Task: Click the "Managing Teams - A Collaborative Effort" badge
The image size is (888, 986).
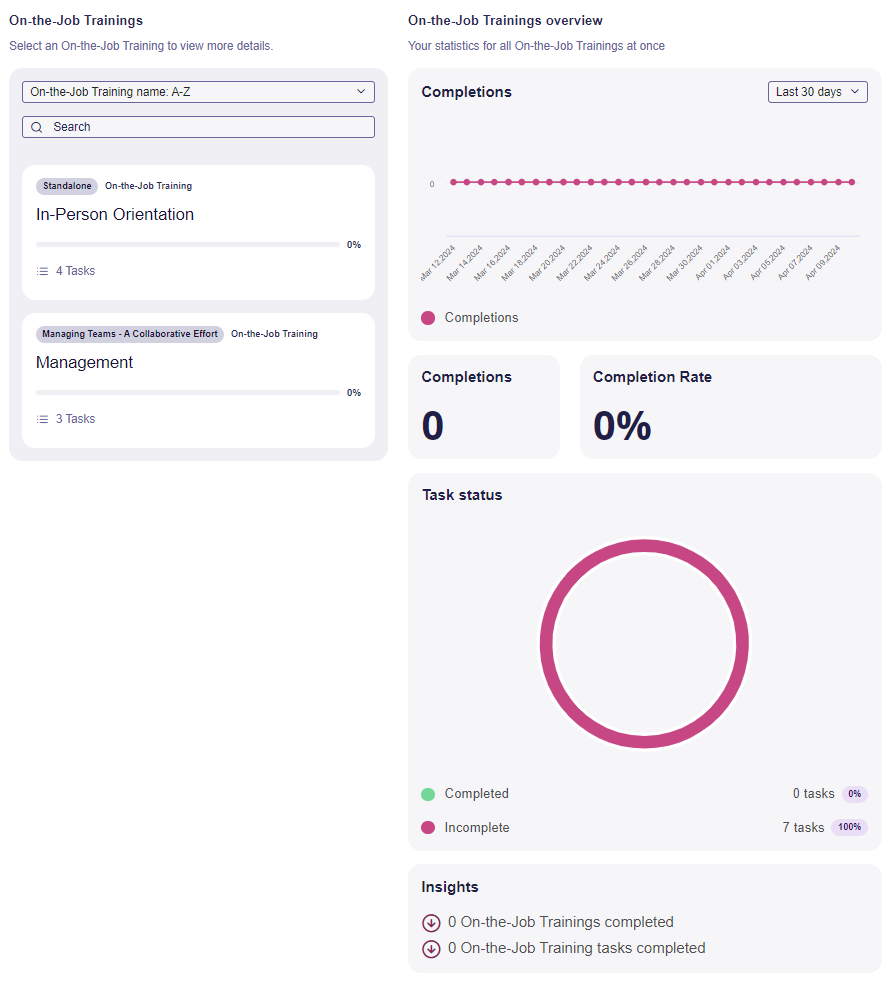Action: [129, 333]
